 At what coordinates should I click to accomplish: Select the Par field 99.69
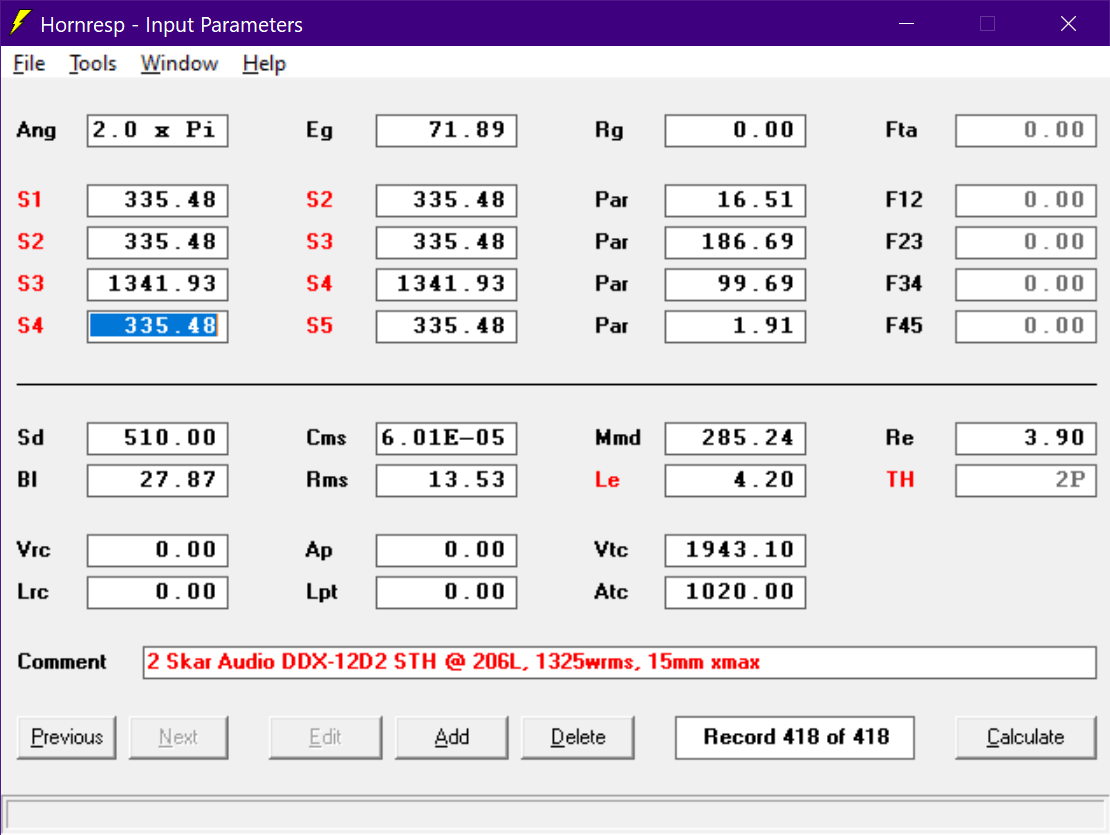pos(735,284)
